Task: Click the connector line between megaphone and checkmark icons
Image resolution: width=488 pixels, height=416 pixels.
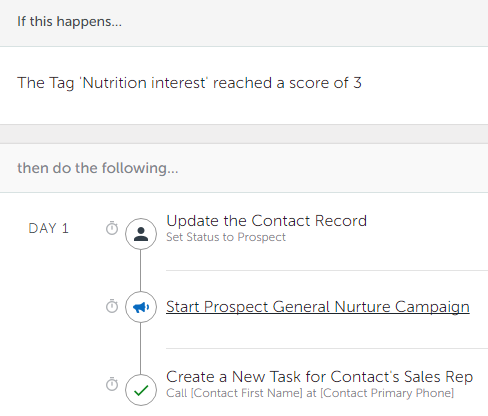Action: point(140,349)
